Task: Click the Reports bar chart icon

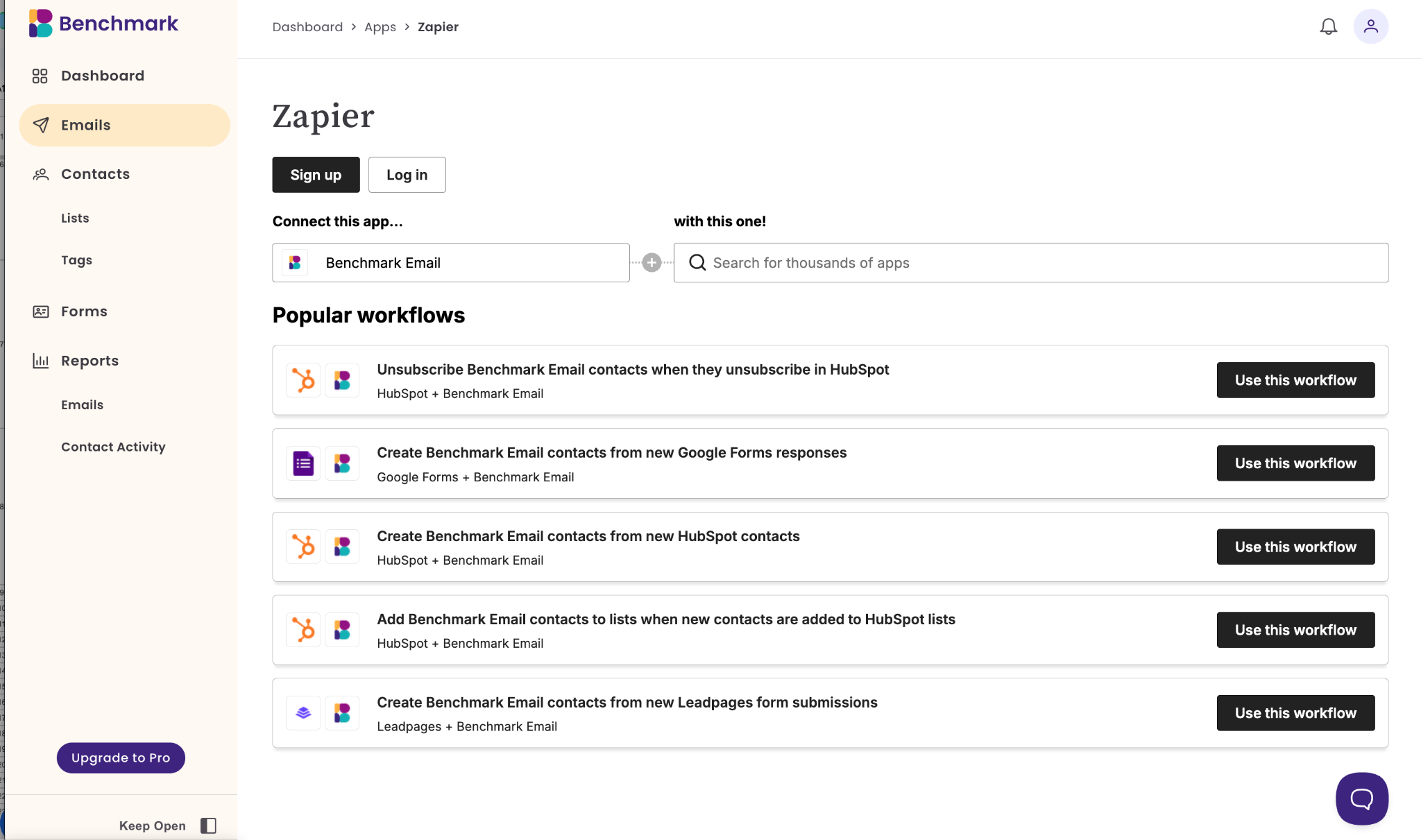Action: click(x=41, y=361)
